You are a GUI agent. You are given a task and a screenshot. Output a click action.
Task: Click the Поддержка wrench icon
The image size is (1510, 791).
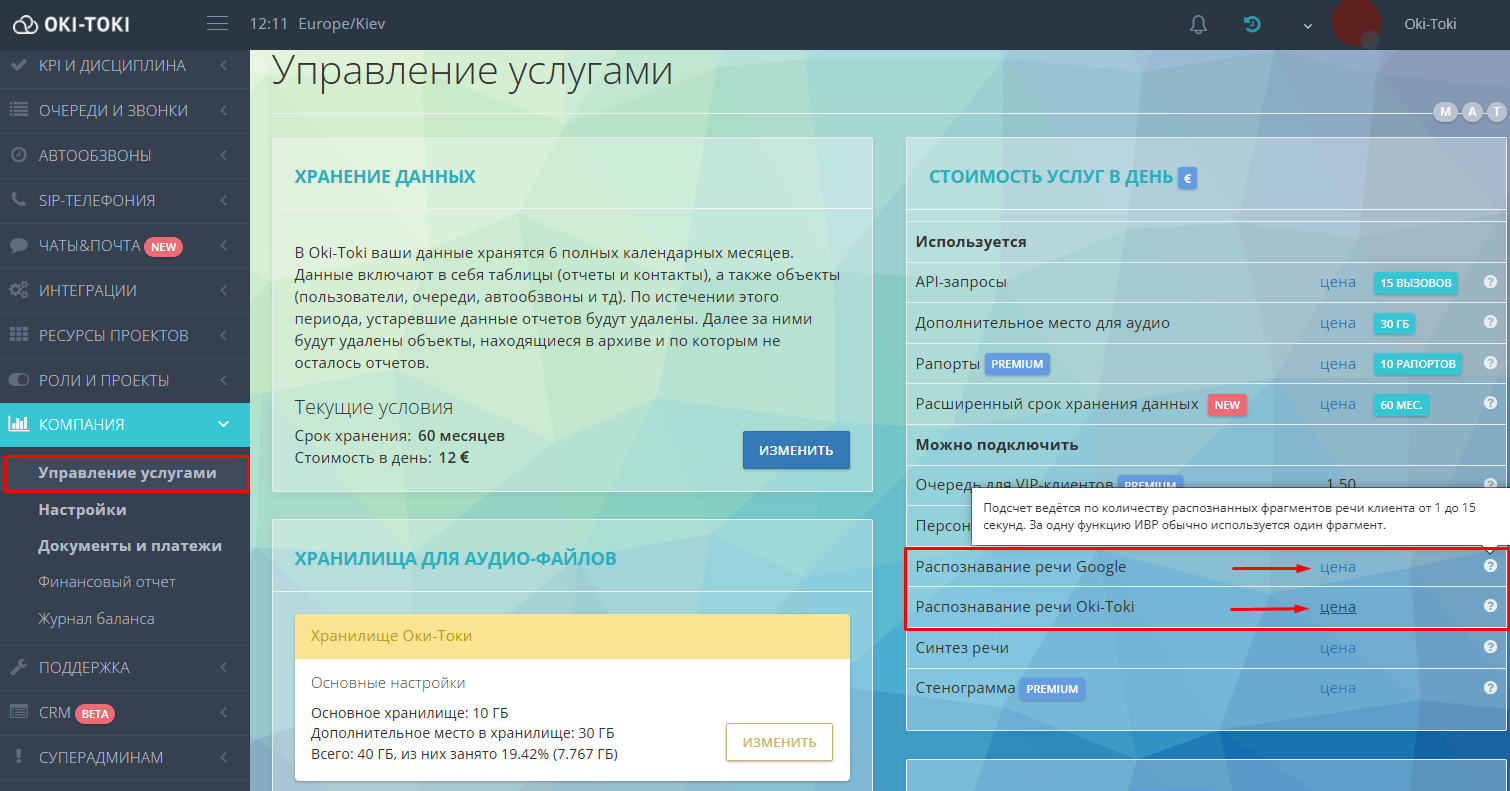(18, 667)
